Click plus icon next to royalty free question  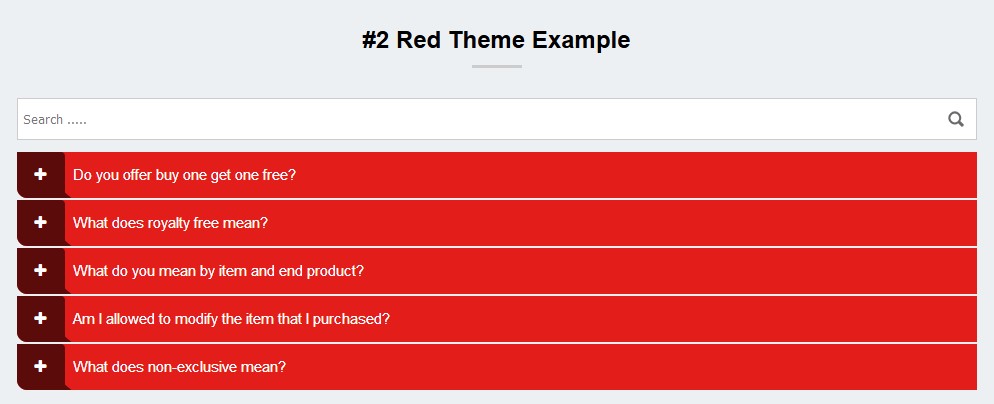pos(40,223)
